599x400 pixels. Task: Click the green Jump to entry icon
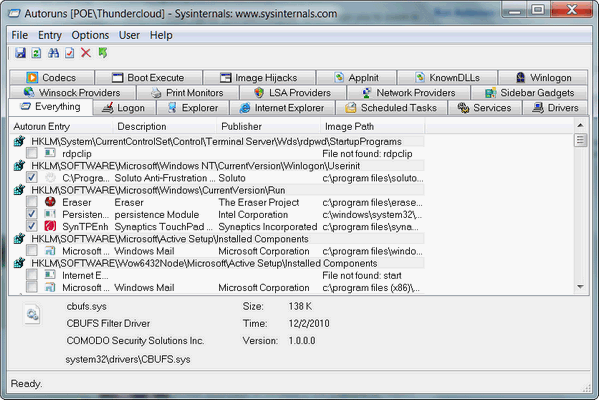[x=102, y=53]
